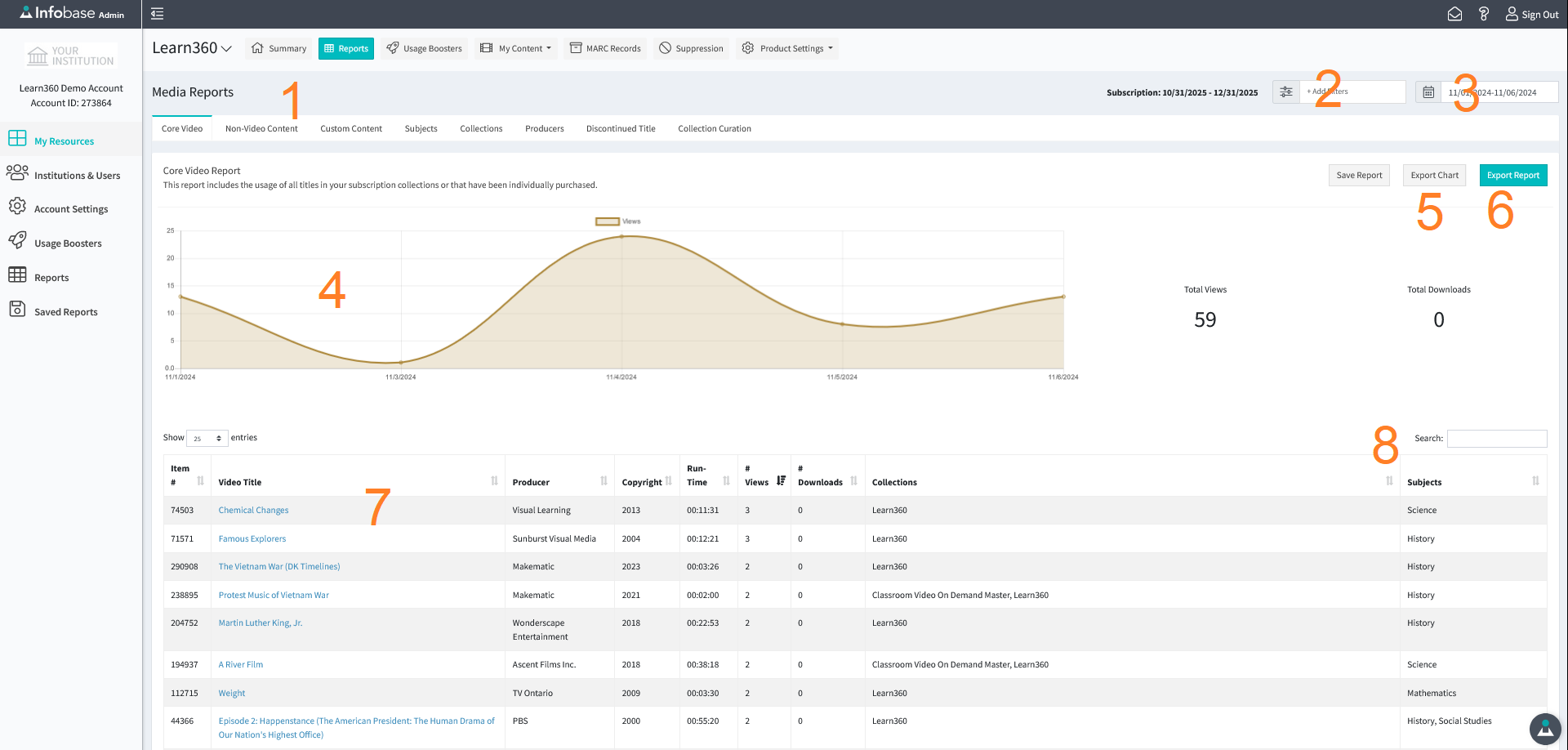The height and width of the screenshot is (750, 1568).
Task: Sort by # Views descending icon
Action: pos(781,481)
